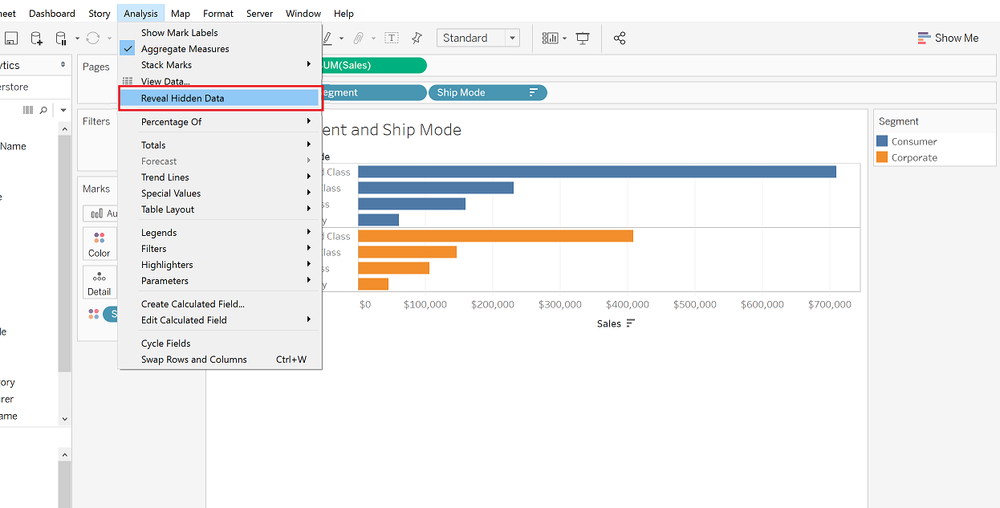Screen dimensions: 1000x508
Task: Expand the Totals submenu
Action: pos(220,145)
